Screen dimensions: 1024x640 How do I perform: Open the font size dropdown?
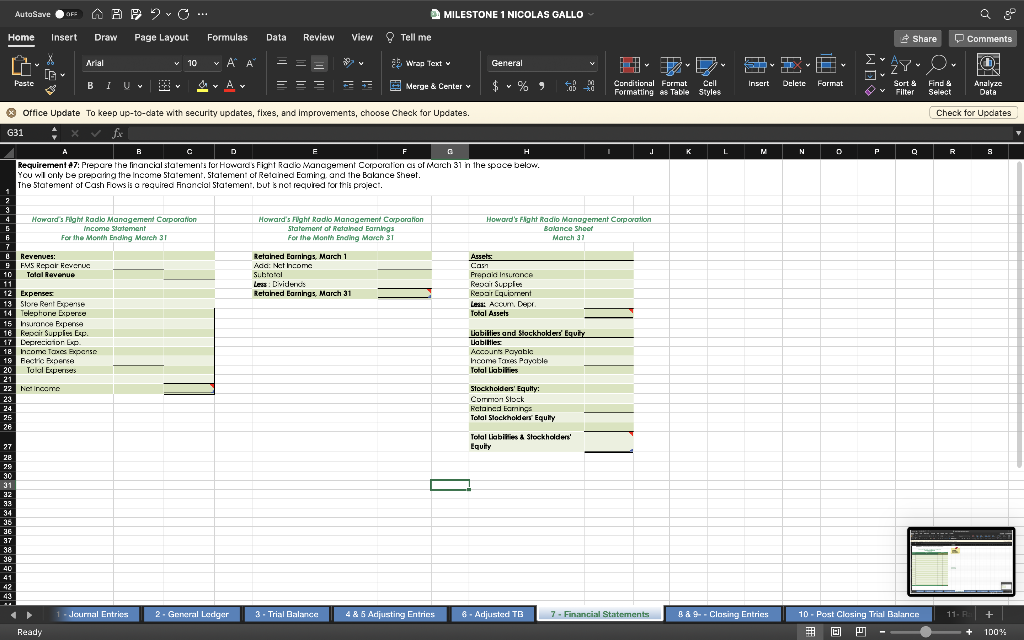(216, 63)
